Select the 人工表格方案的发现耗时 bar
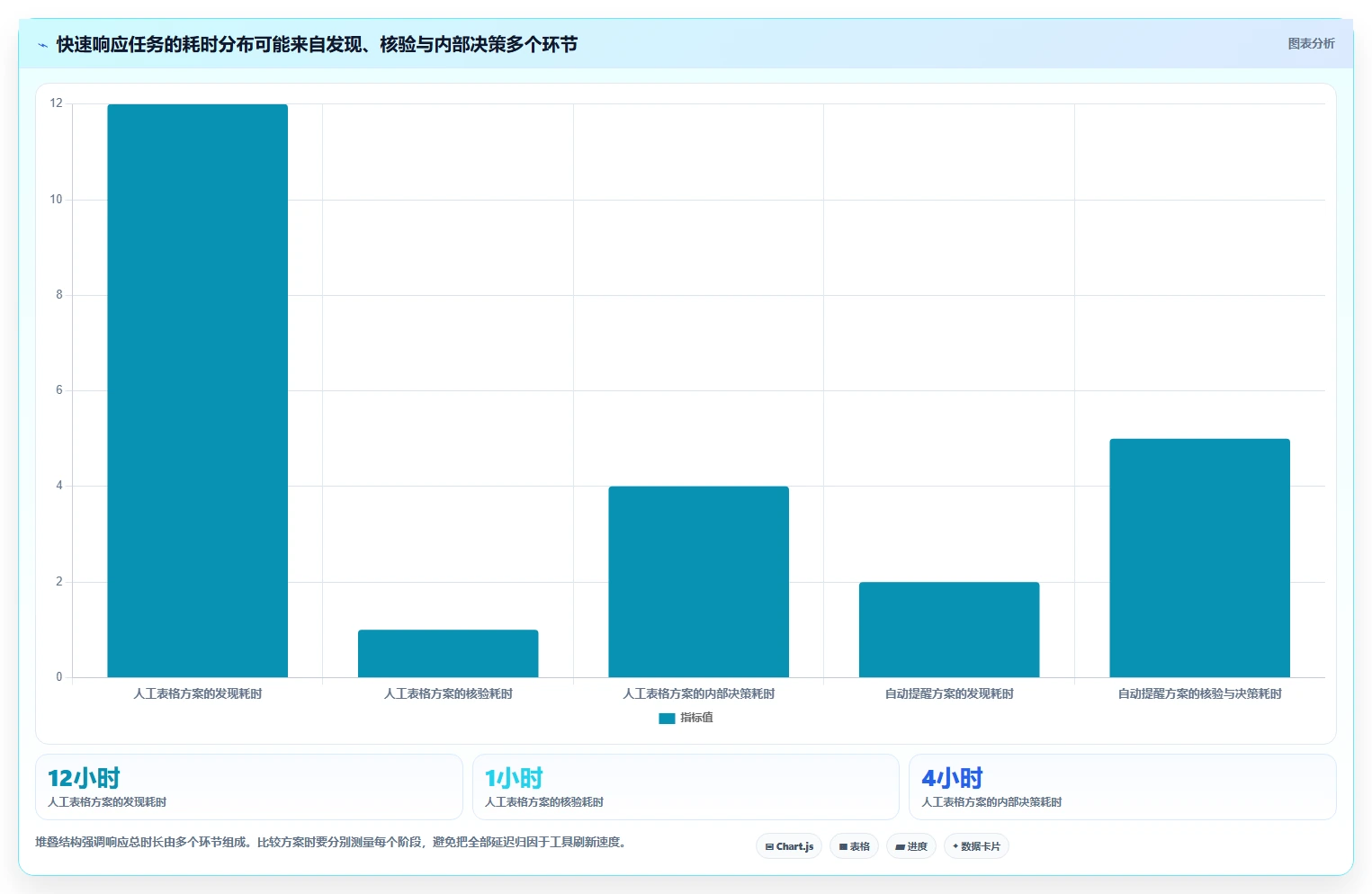This screenshot has width=1372, height=894. (x=198, y=390)
